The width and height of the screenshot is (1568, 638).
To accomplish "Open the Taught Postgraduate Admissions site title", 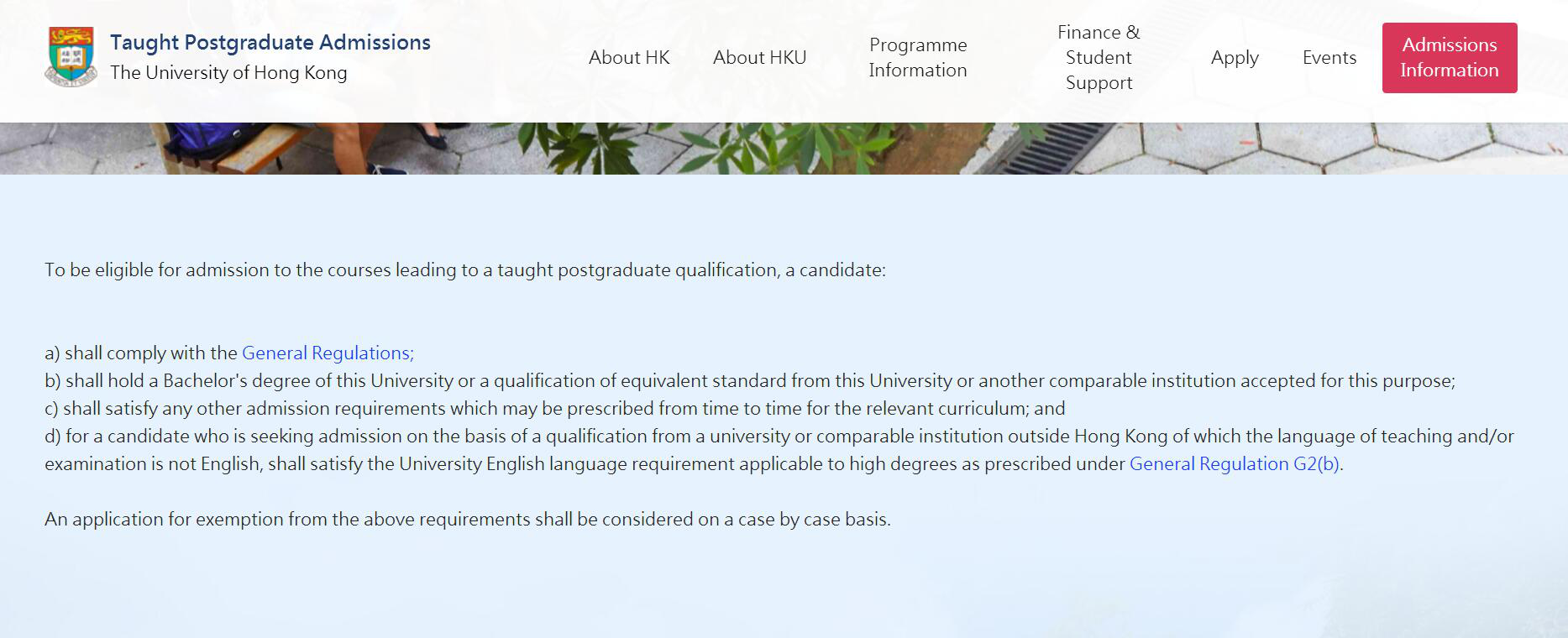I will tap(270, 42).
